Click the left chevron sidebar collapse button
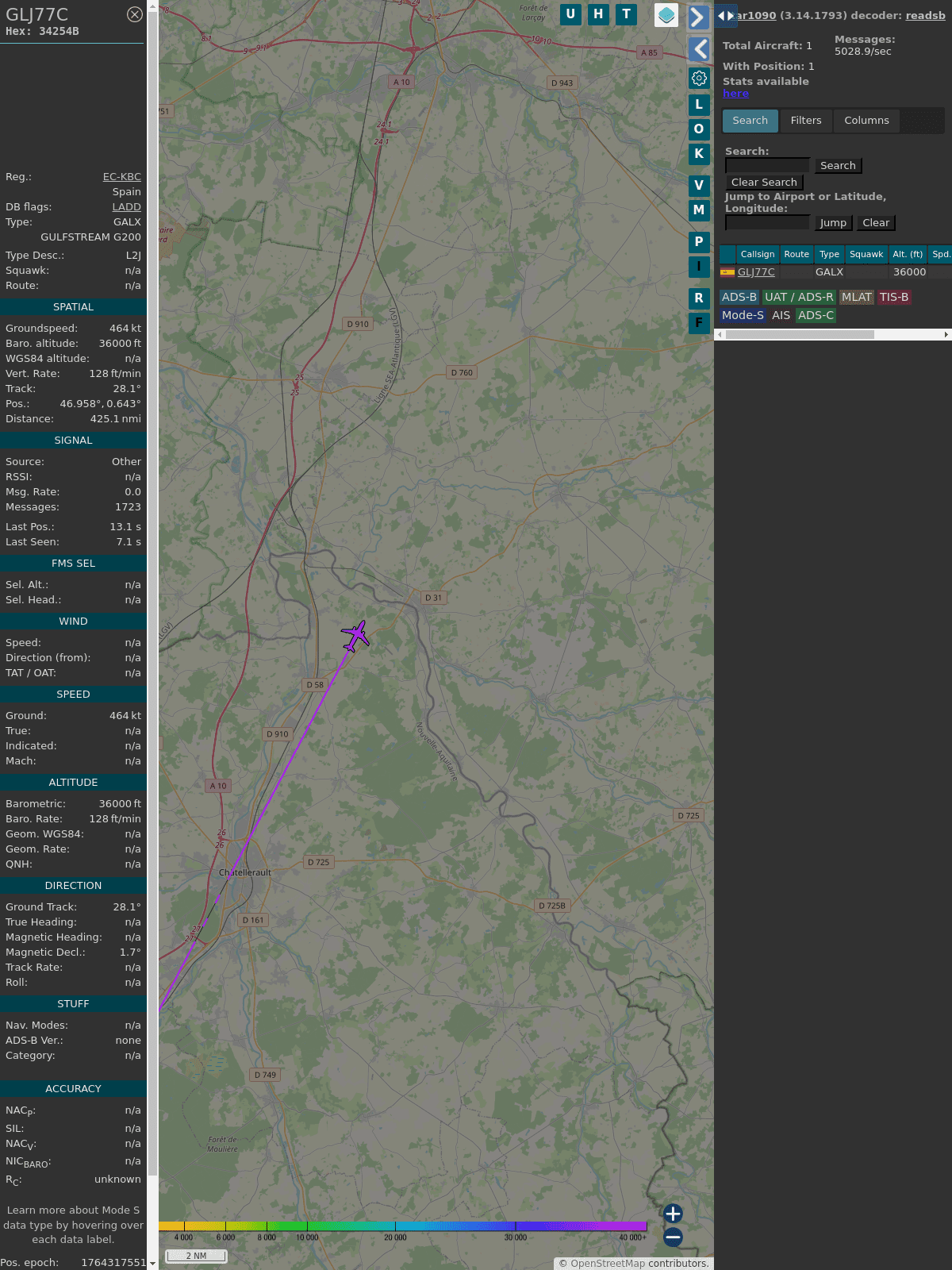This screenshot has height=1270, width=952. pyautogui.click(x=699, y=49)
